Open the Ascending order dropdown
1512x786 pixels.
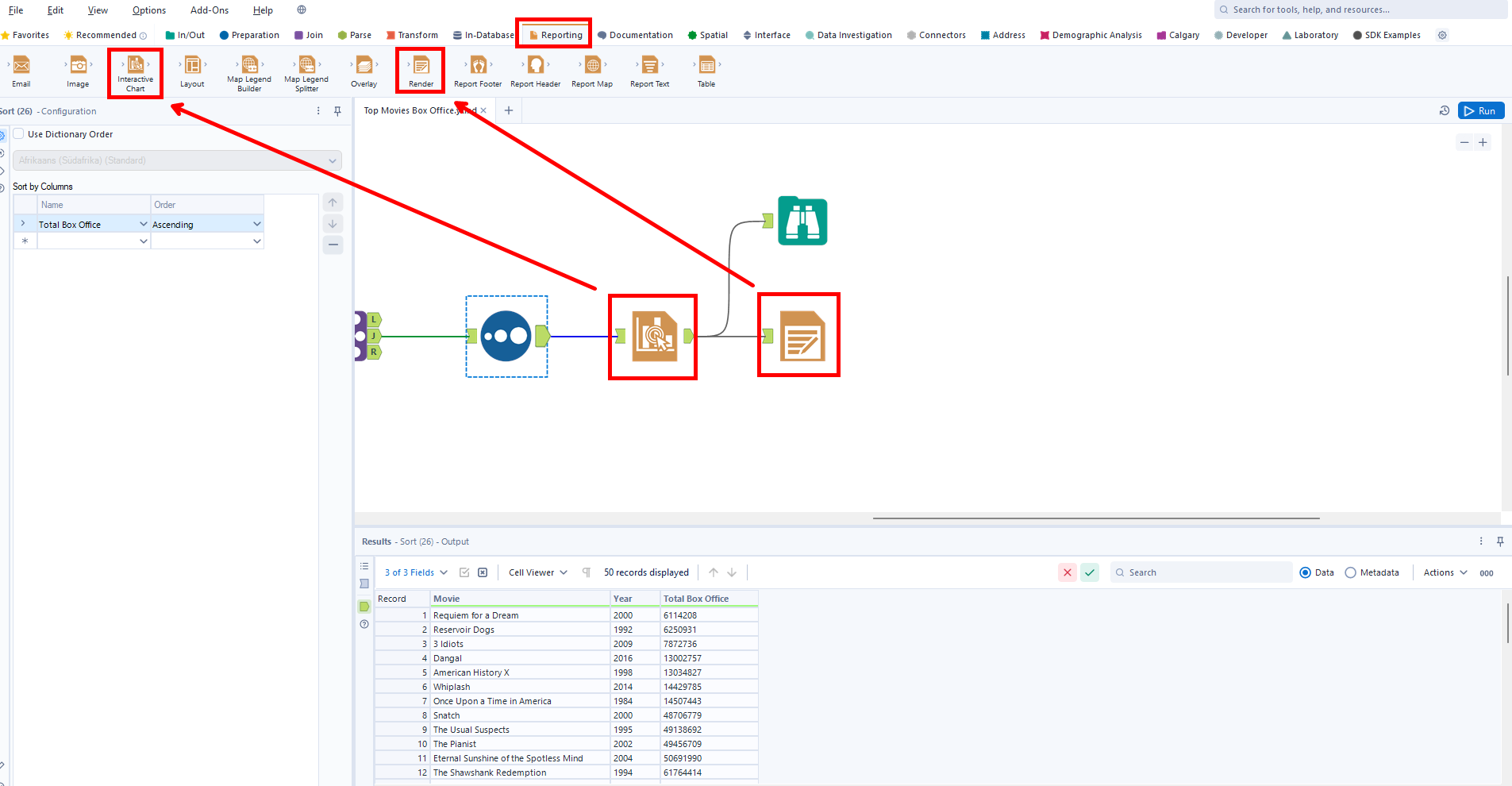(256, 225)
